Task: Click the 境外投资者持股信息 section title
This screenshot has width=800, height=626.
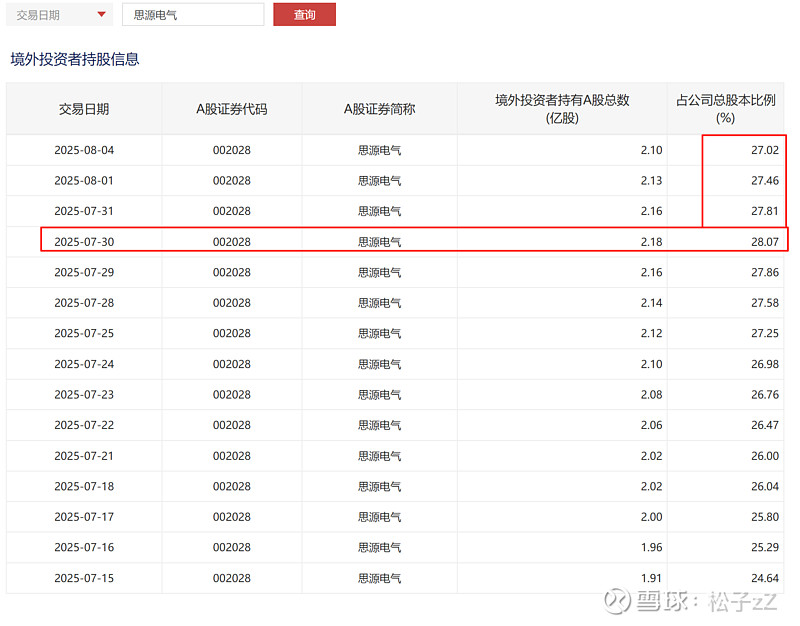Action: pyautogui.click(x=74, y=59)
